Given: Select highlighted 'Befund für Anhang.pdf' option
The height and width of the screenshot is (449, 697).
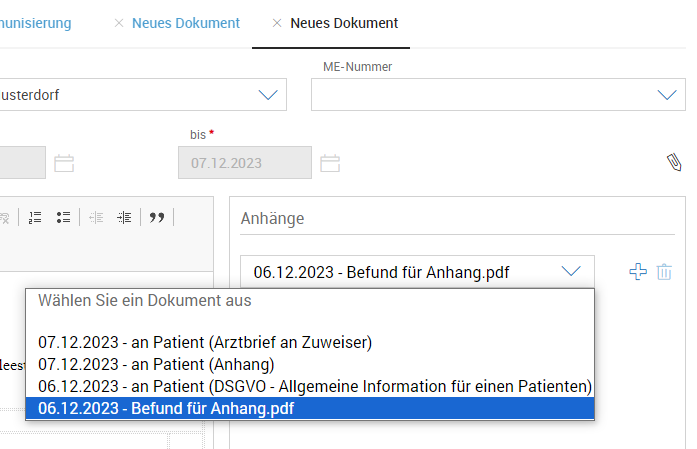Looking at the screenshot, I should pyautogui.click(x=166, y=408).
